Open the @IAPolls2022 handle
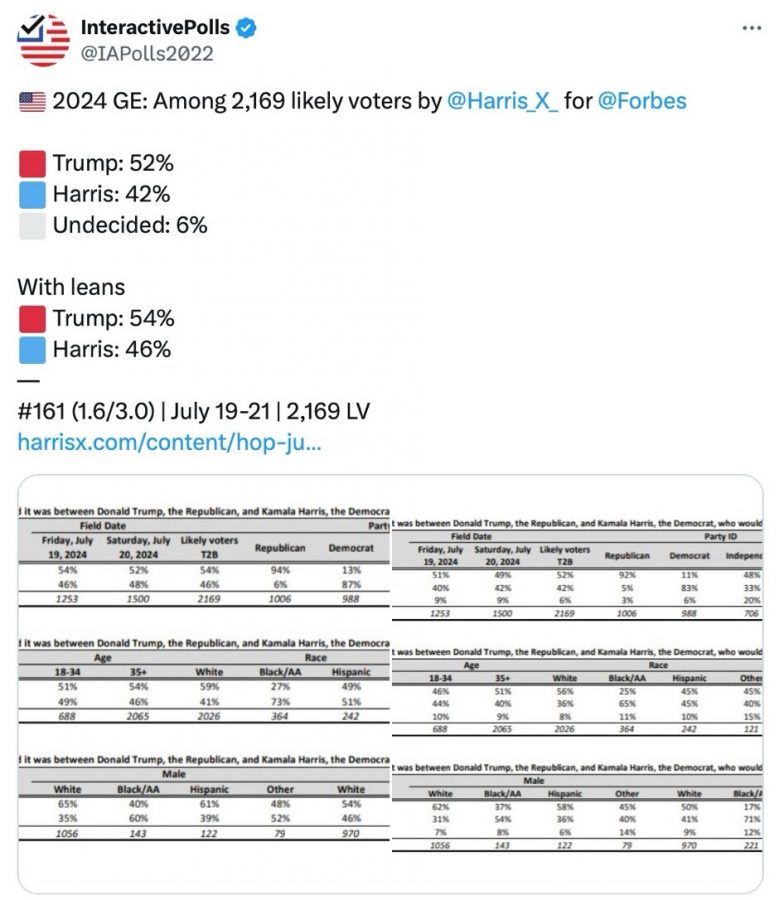784x900 pixels. (x=147, y=54)
